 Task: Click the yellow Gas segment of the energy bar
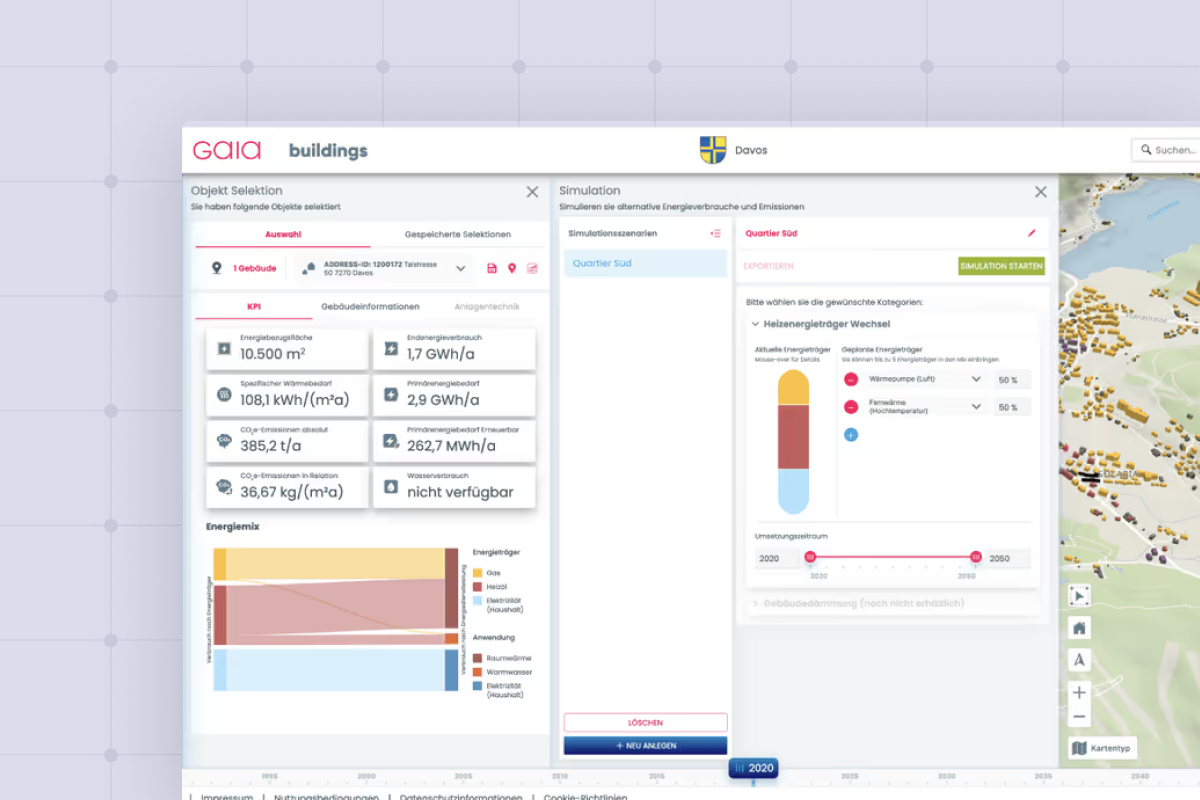(x=793, y=387)
